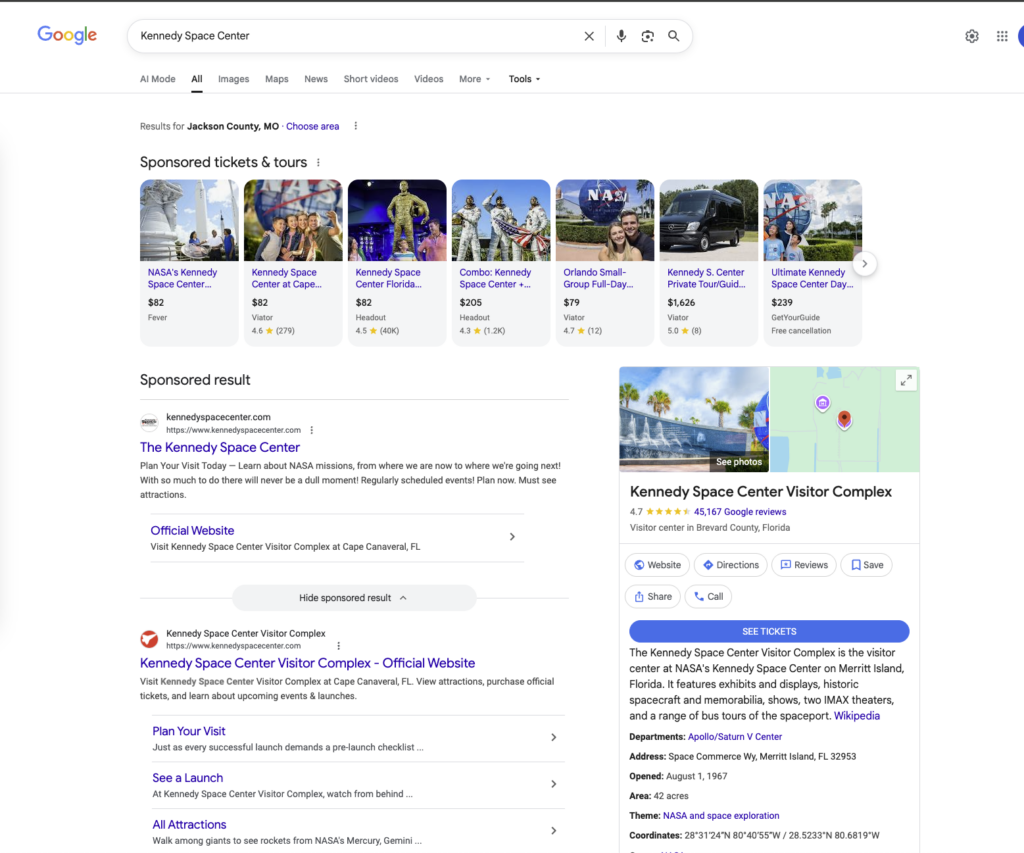Open the Google apps grid

1002,36
